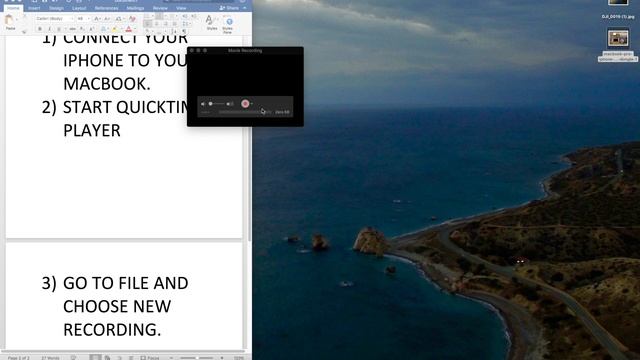Open the Layout tab
Image resolution: width=640 pixels, height=360 pixels.
click(x=79, y=8)
